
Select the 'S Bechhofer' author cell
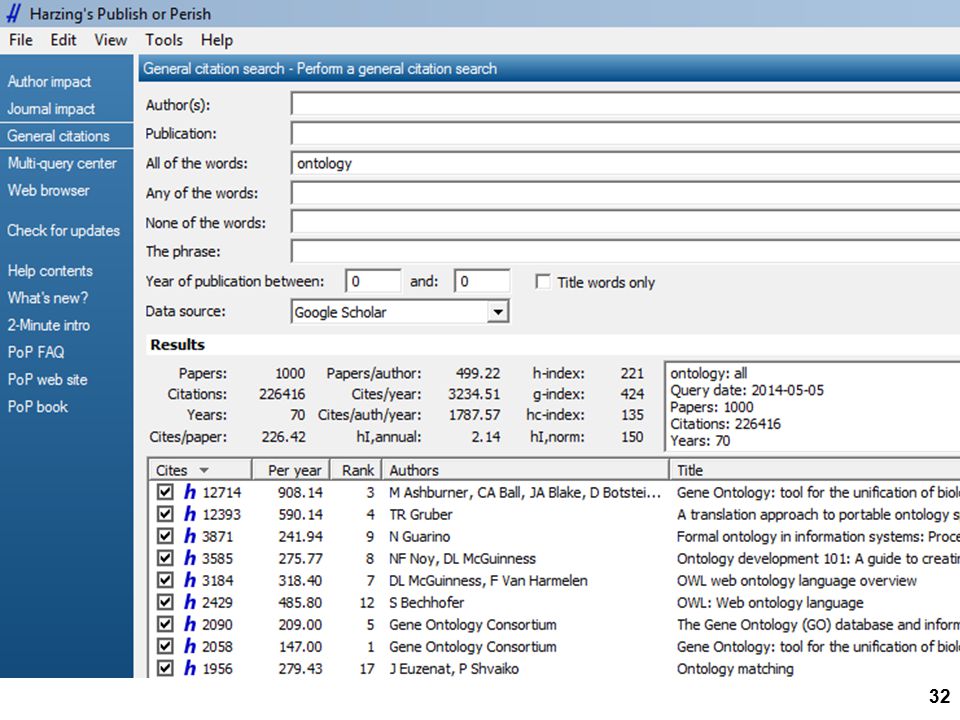point(427,602)
